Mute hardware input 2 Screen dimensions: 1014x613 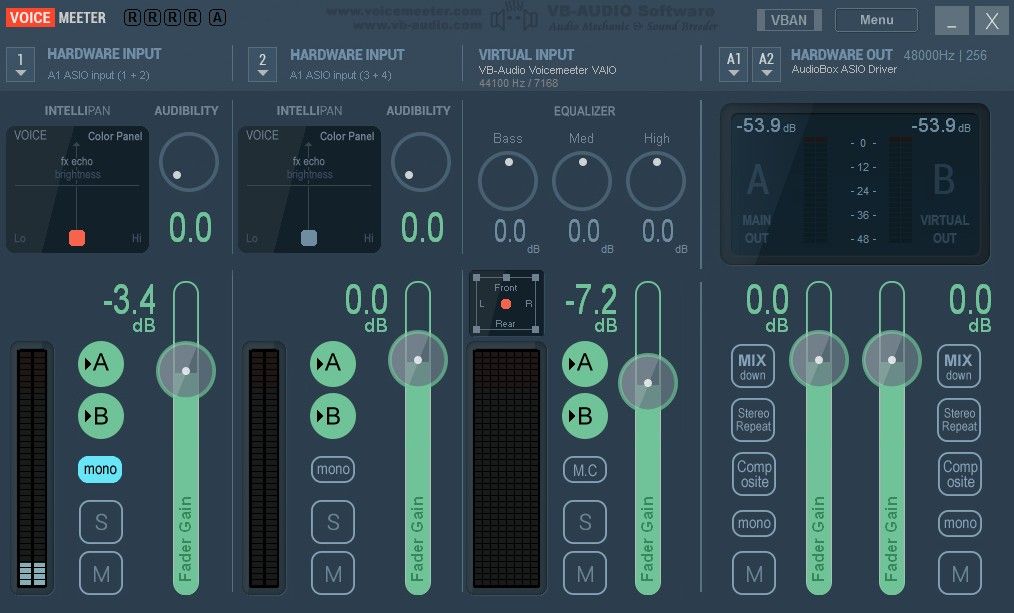click(333, 574)
